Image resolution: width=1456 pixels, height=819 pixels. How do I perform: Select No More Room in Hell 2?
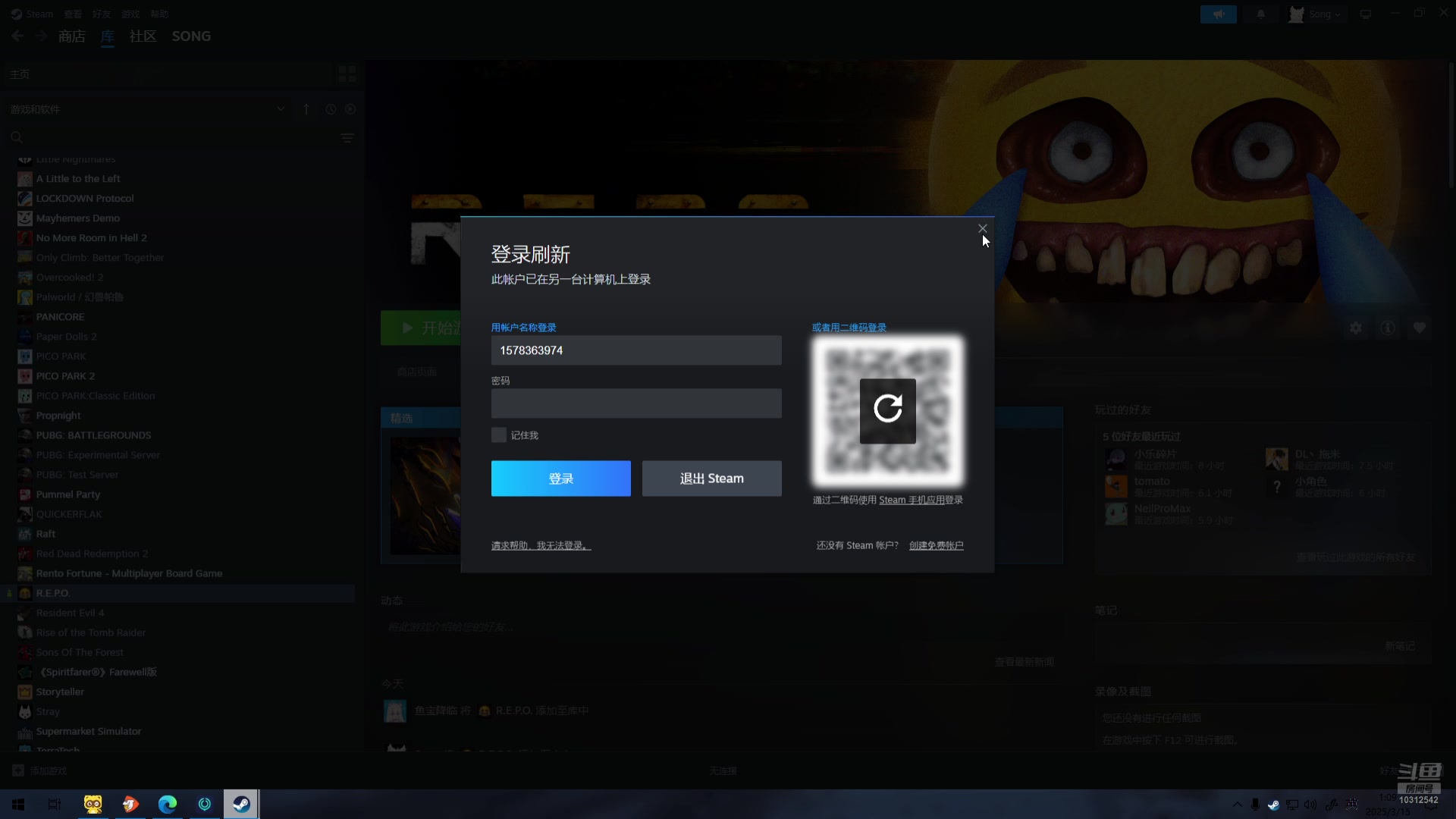point(92,237)
